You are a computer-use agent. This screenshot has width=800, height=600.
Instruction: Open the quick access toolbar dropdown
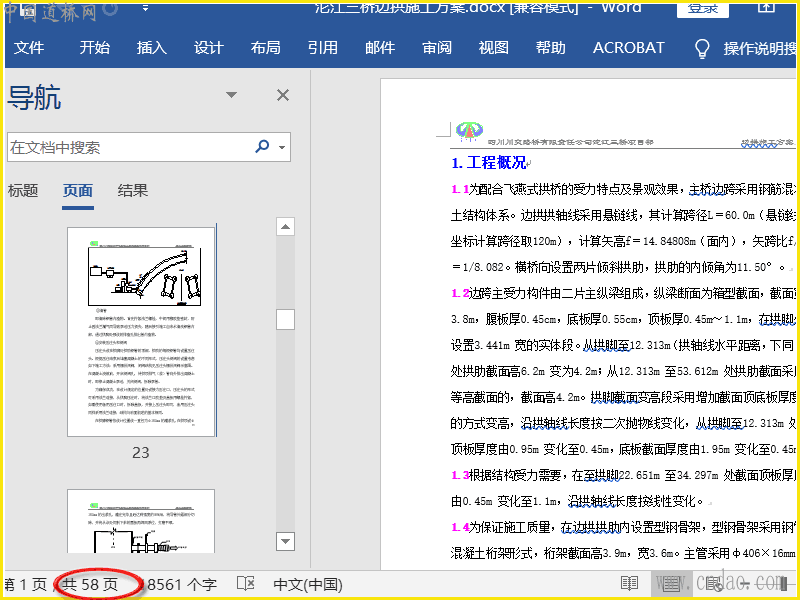(145, 9)
